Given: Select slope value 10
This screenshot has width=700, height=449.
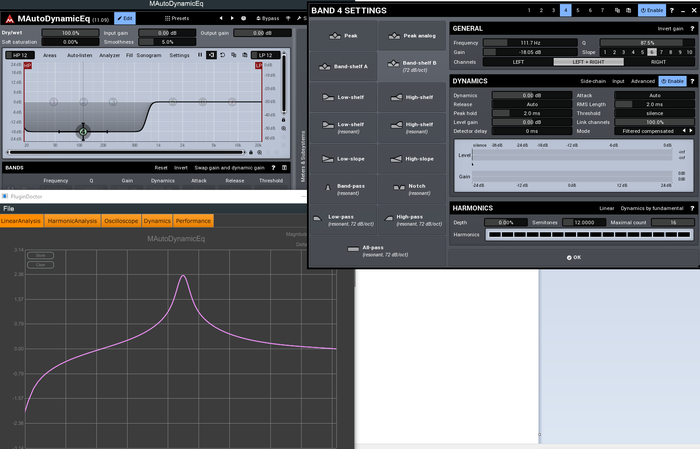Looking at the screenshot, I should 689,52.
